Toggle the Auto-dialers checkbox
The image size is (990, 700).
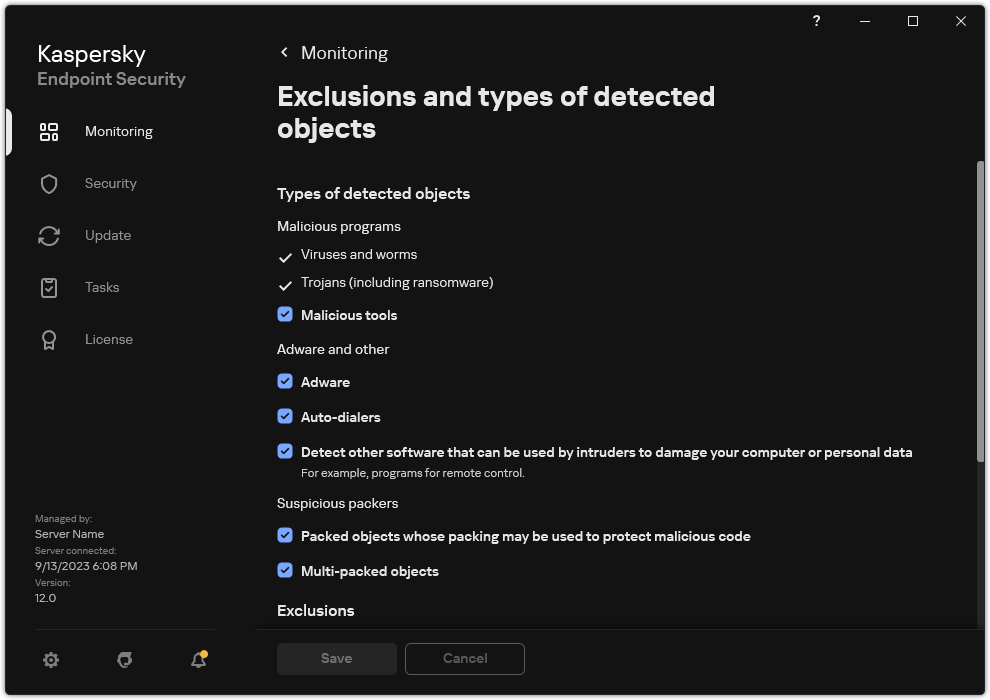click(x=285, y=416)
